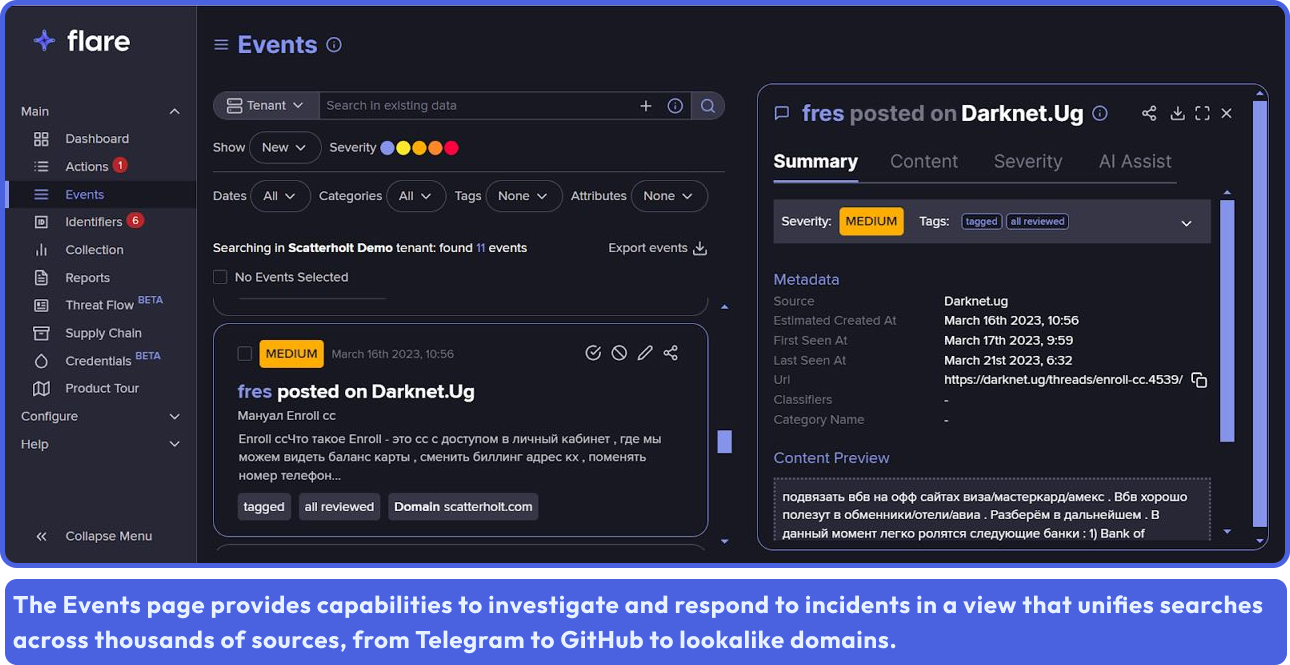The image size is (1290, 665).
Task: Check the No Events Selected checkbox
Action: pos(220,277)
